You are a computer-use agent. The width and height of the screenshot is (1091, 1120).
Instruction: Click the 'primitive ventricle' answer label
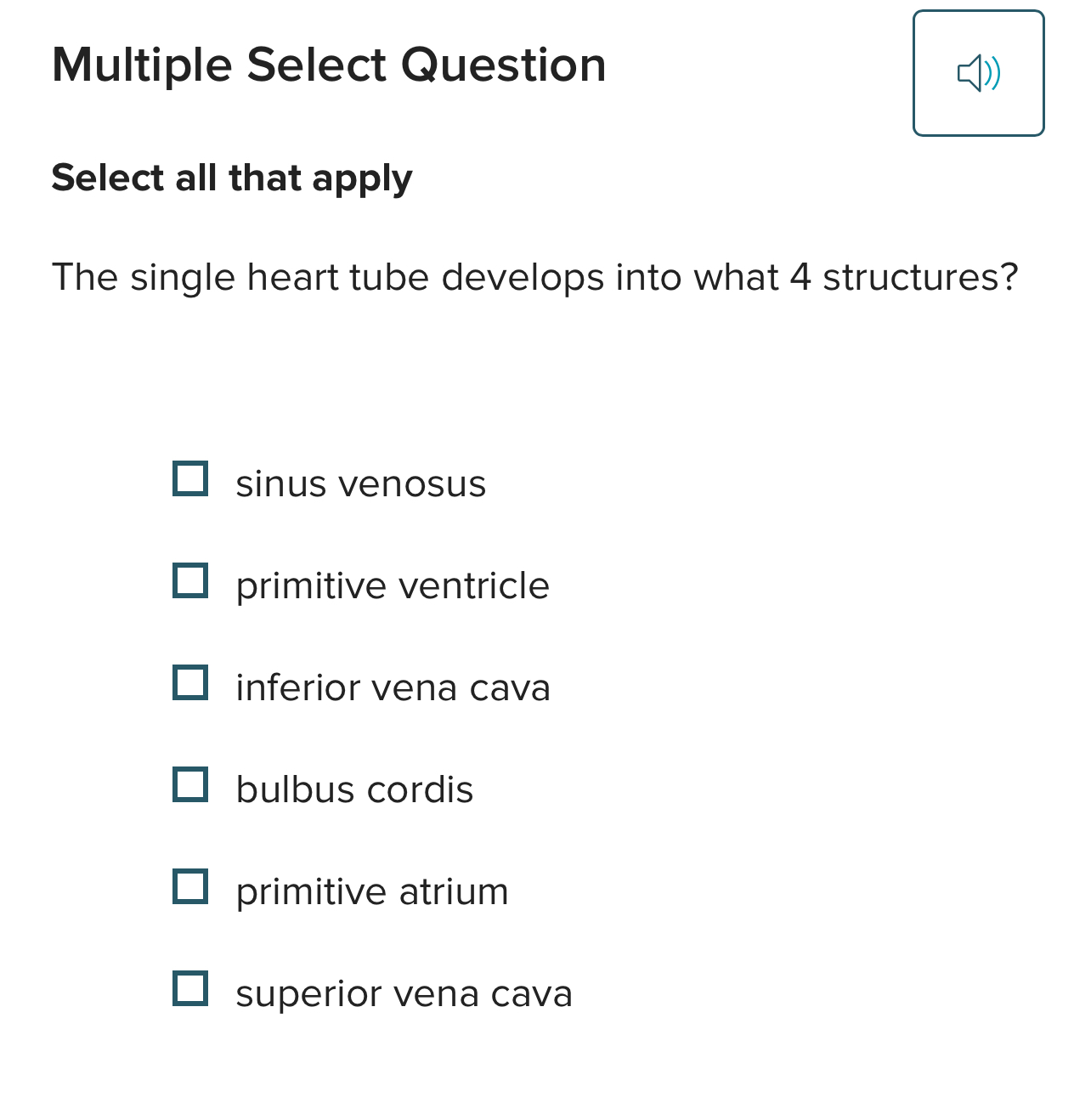tap(393, 586)
